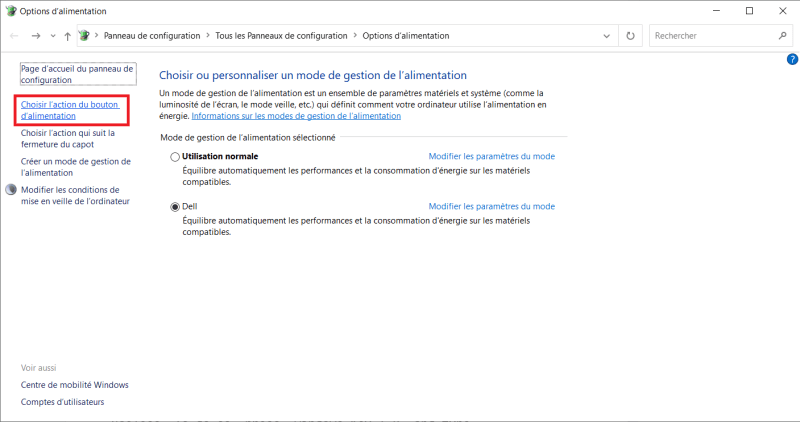Click the Forward navigation arrow

[36, 36]
